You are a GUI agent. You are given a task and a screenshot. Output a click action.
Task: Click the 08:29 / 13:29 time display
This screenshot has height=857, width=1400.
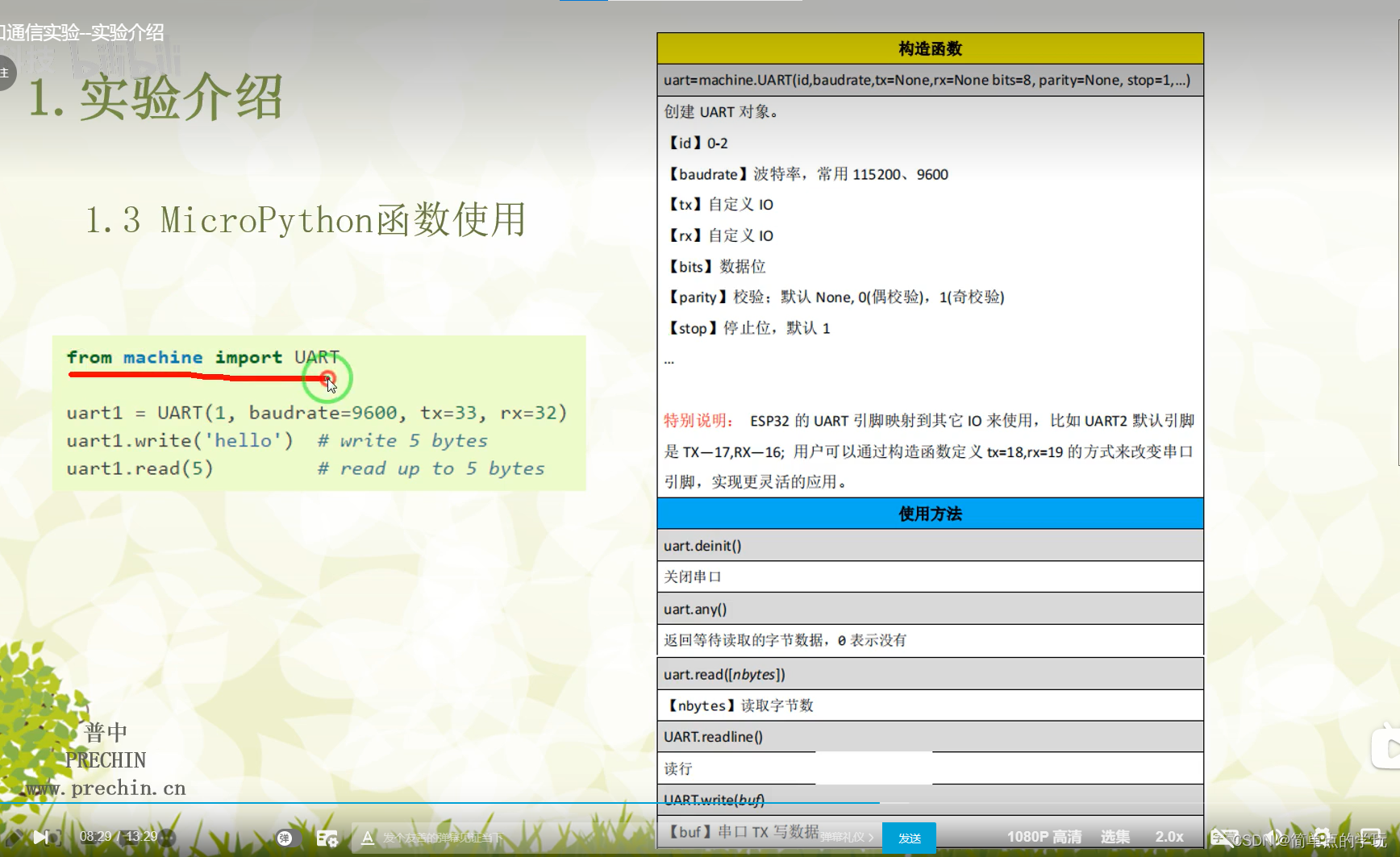coord(119,837)
